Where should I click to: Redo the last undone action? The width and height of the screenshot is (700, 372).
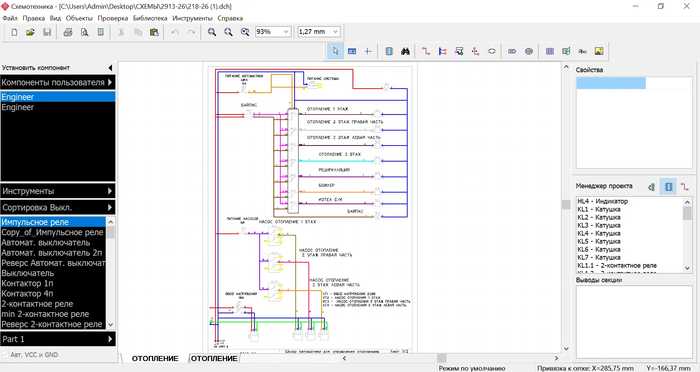191,32
